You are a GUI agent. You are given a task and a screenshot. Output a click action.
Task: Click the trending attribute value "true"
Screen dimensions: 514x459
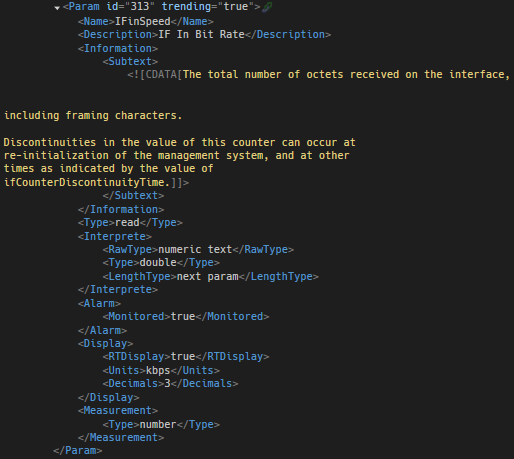236,7
